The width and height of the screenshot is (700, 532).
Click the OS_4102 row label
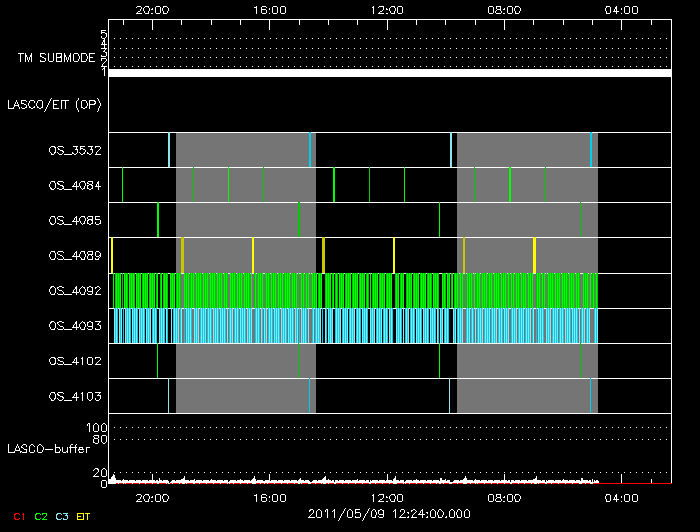[x=74, y=361]
